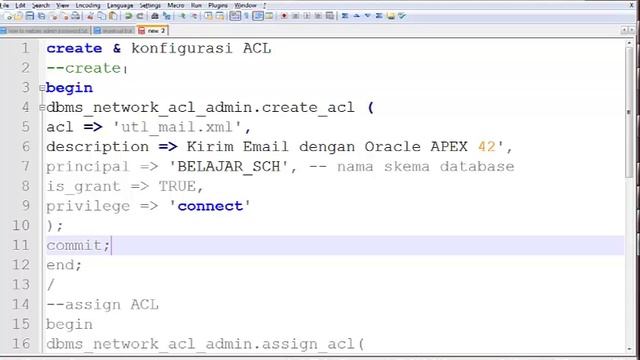This screenshot has height=360, width=640.
Task: Open the Plugins menu
Action: point(218,5)
